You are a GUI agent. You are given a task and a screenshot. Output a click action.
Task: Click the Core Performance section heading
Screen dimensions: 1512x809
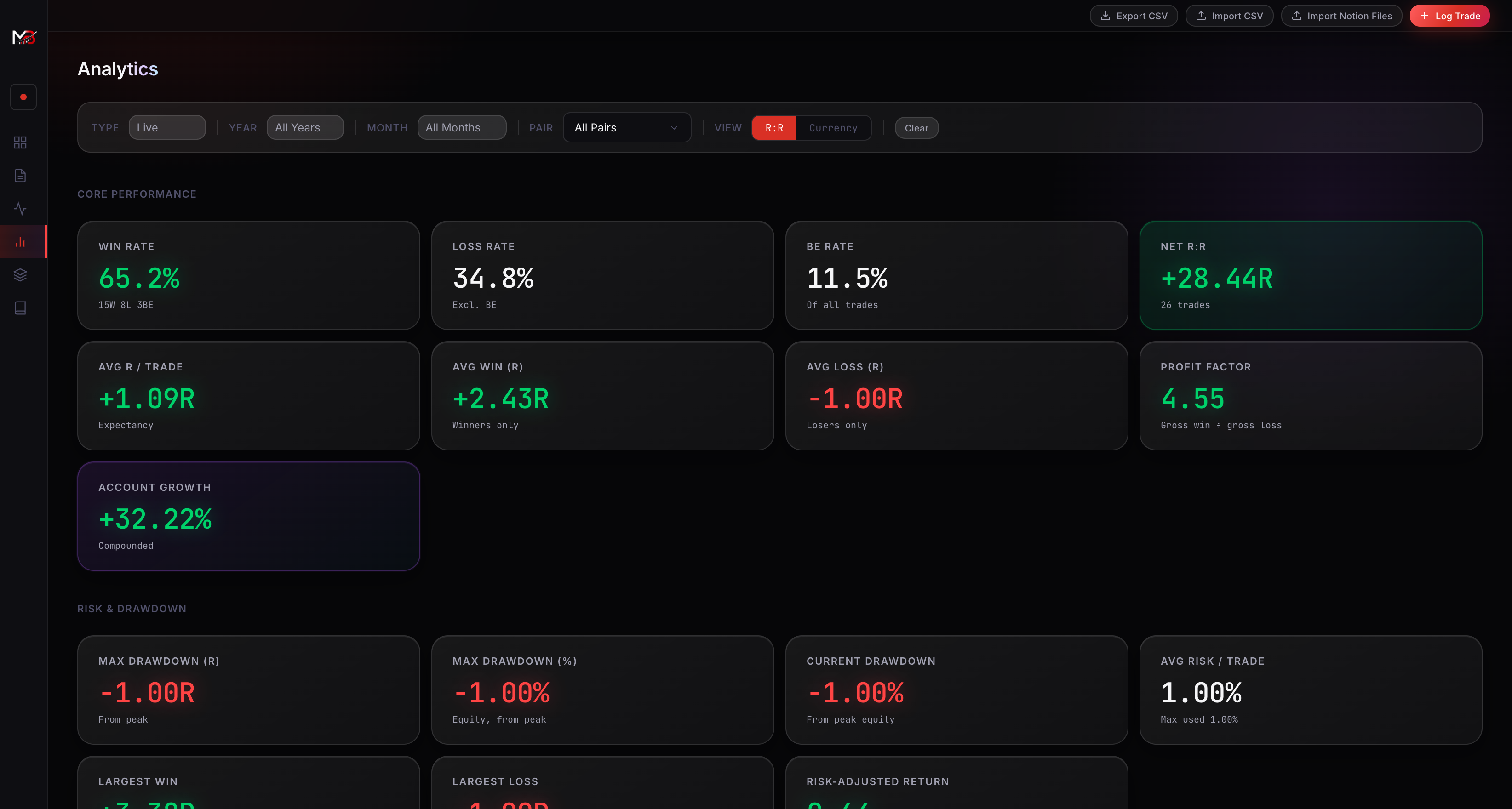click(137, 194)
